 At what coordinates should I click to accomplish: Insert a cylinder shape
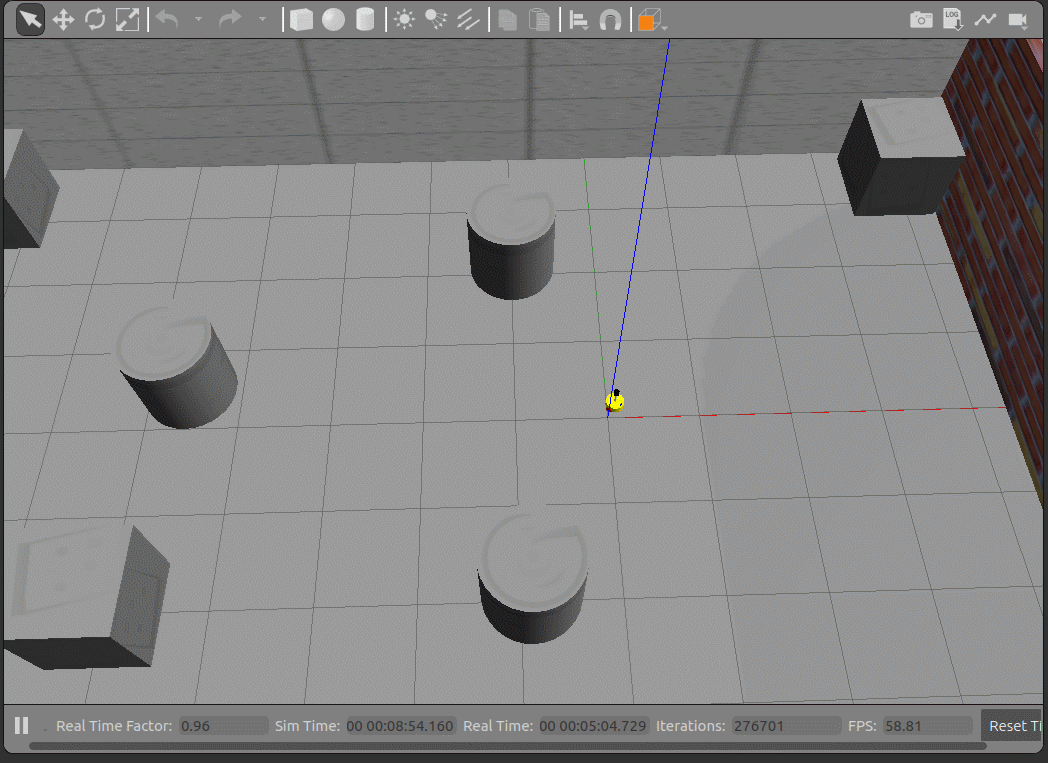point(365,20)
